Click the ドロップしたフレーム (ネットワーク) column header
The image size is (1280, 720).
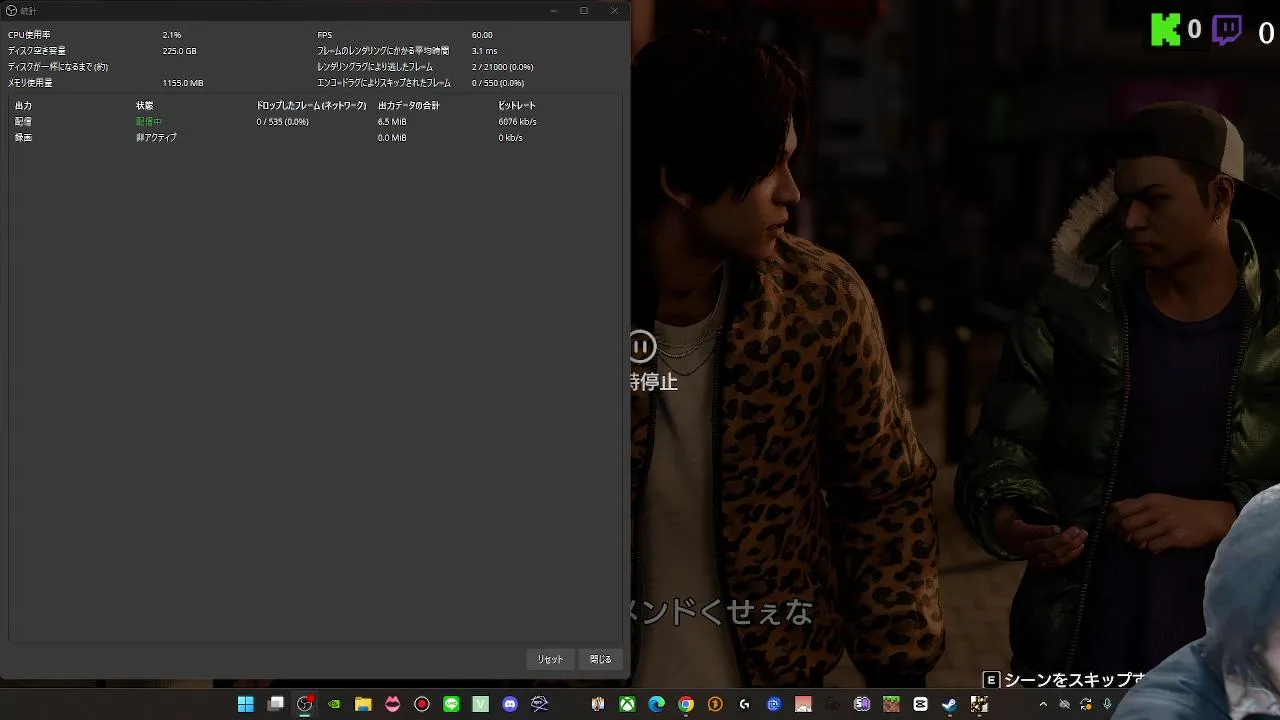coord(311,105)
